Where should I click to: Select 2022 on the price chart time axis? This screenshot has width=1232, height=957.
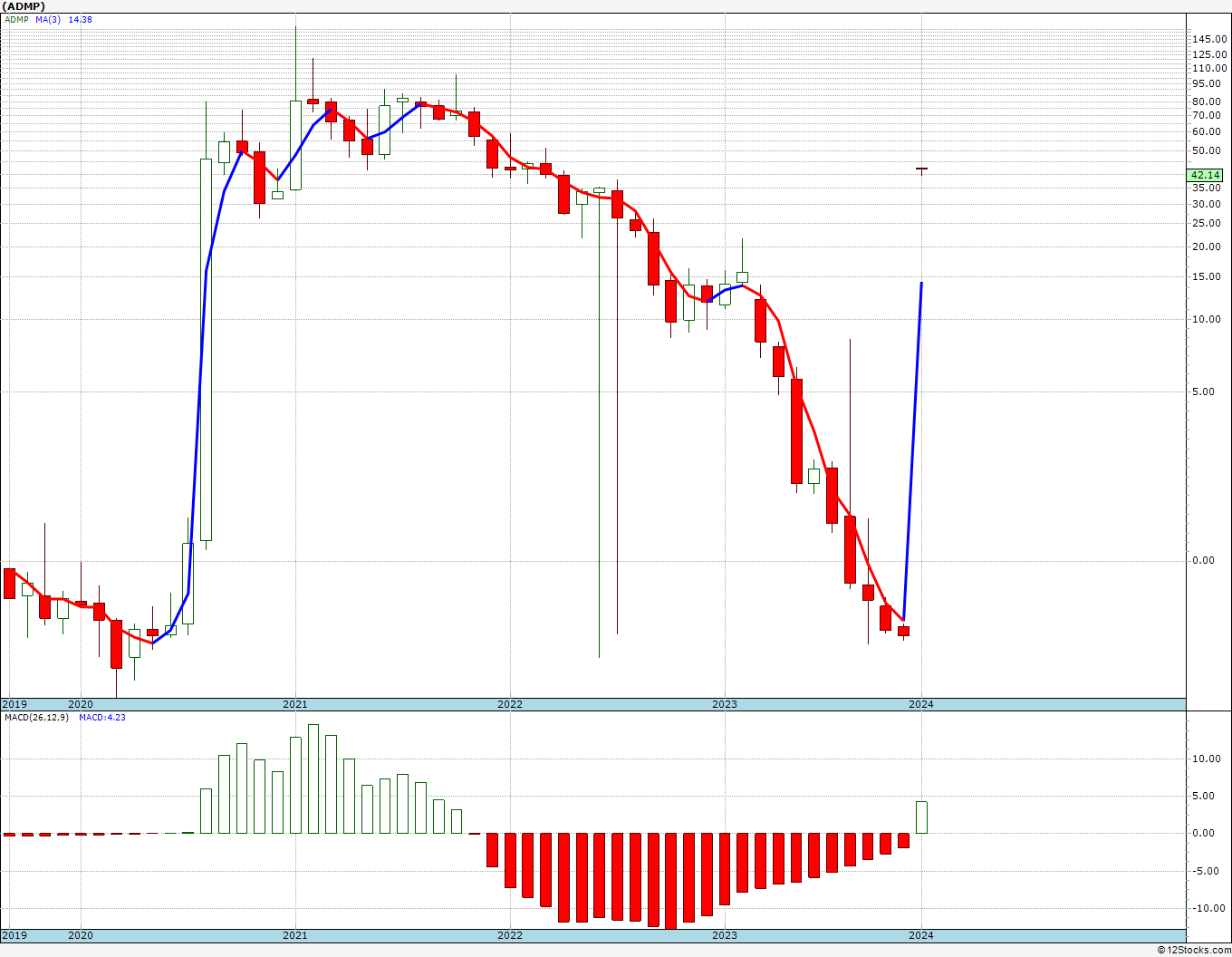point(510,704)
